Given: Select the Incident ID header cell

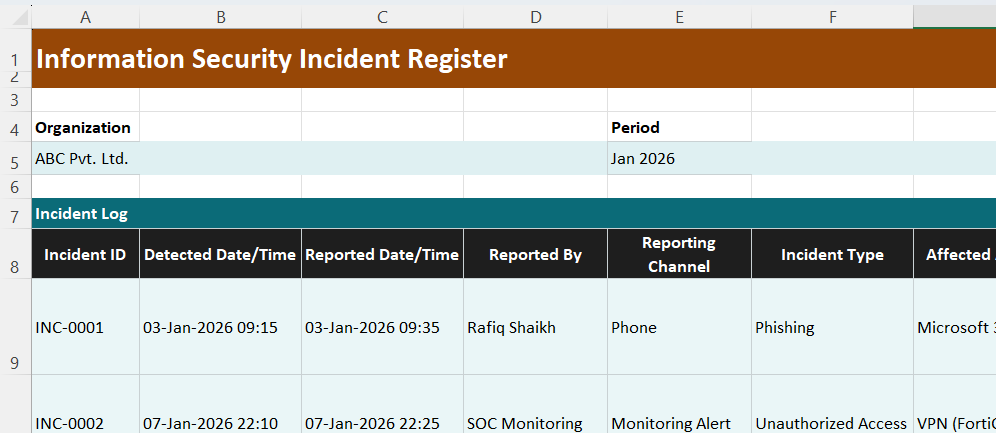Looking at the screenshot, I should point(85,255).
